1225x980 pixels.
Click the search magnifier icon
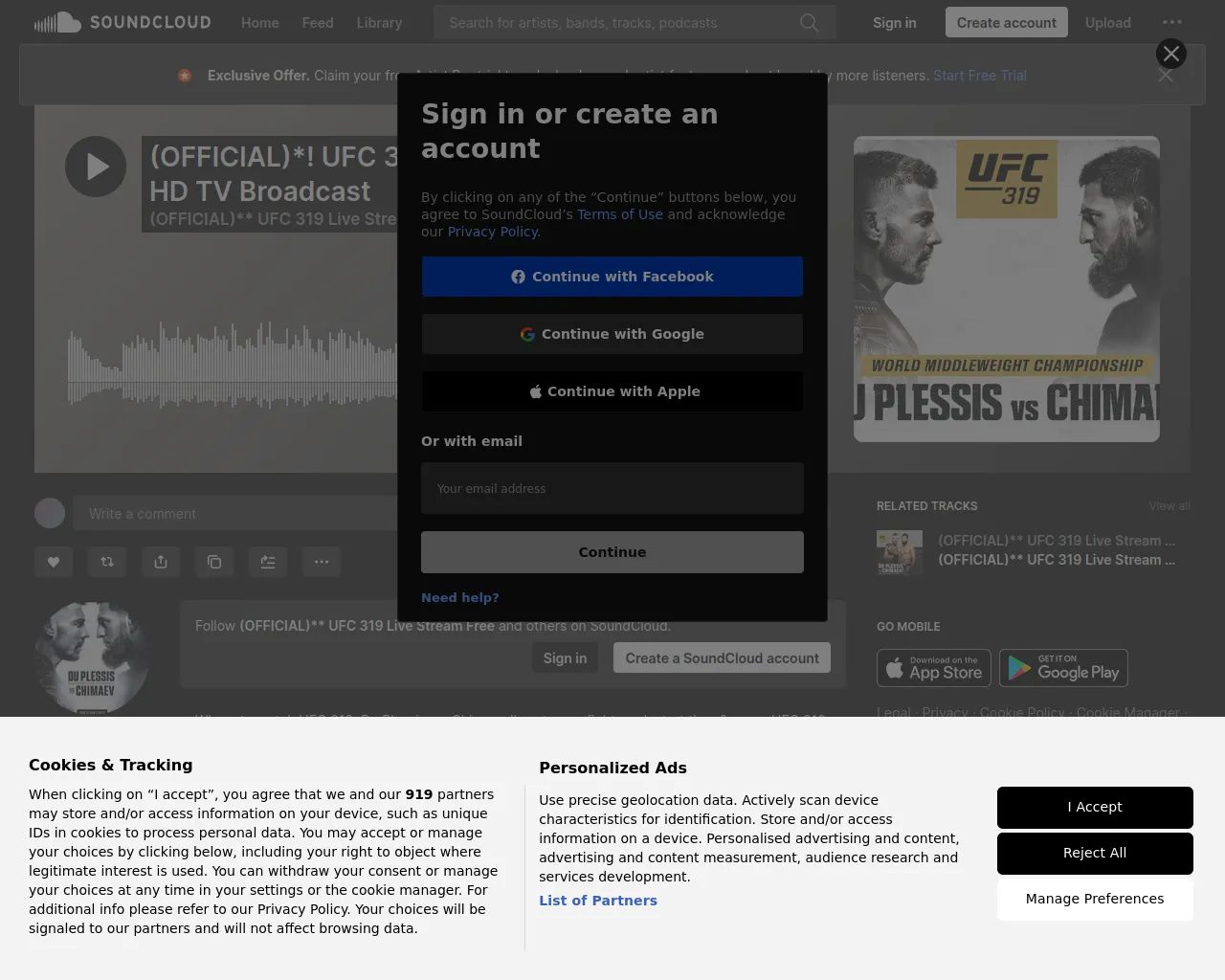809,23
